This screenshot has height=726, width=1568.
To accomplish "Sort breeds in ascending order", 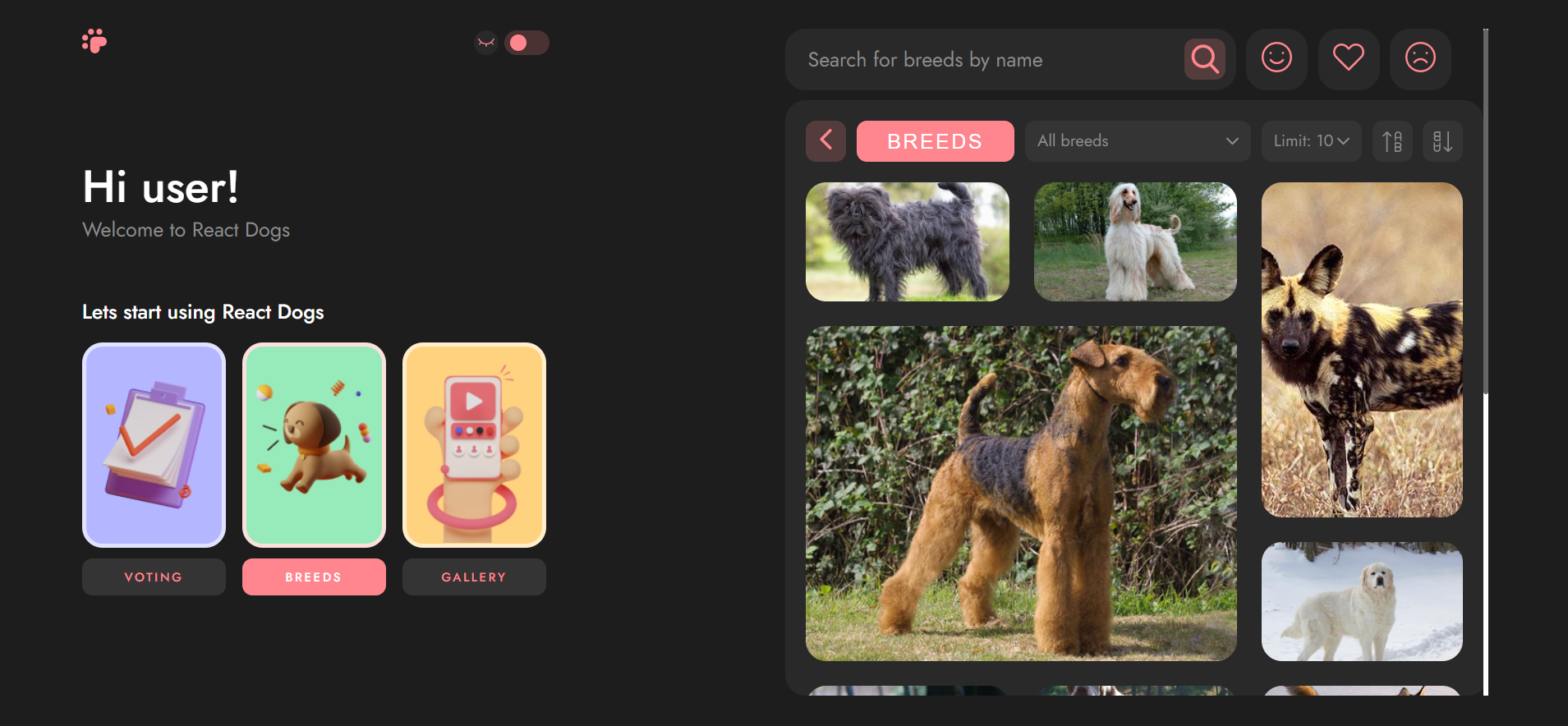I will tap(1392, 141).
